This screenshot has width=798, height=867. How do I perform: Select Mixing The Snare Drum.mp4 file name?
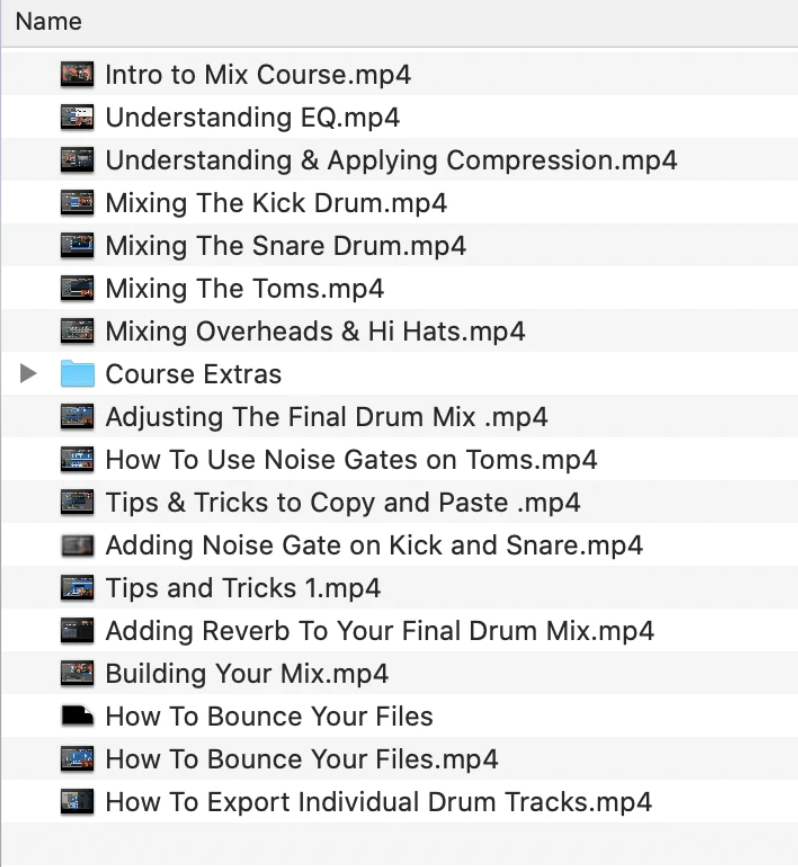[x=285, y=246]
